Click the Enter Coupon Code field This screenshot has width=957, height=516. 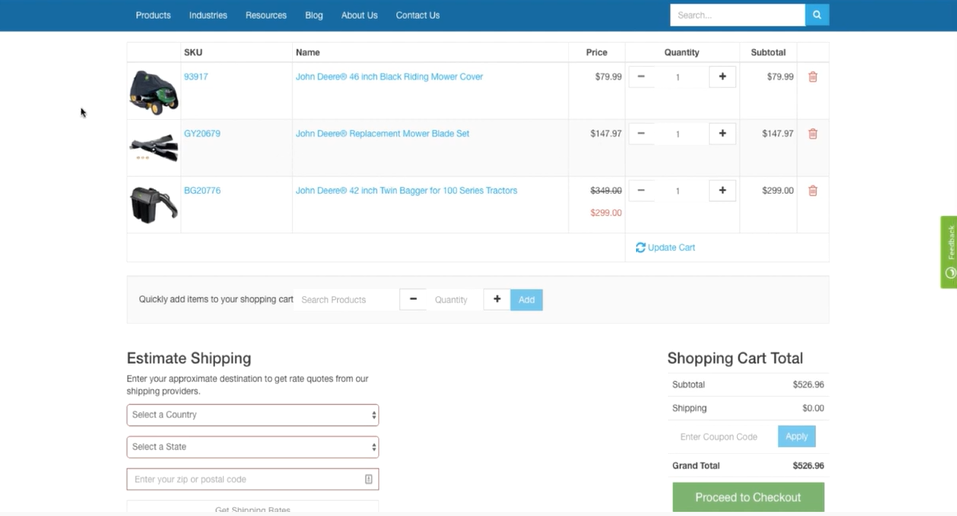(x=723, y=437)
